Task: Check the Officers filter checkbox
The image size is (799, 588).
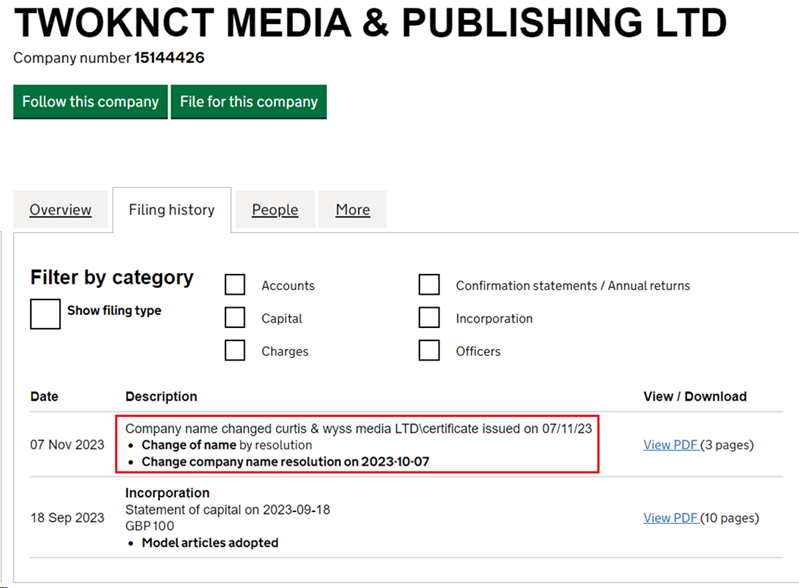Action: pyautogui.click(x=429, y=351)
